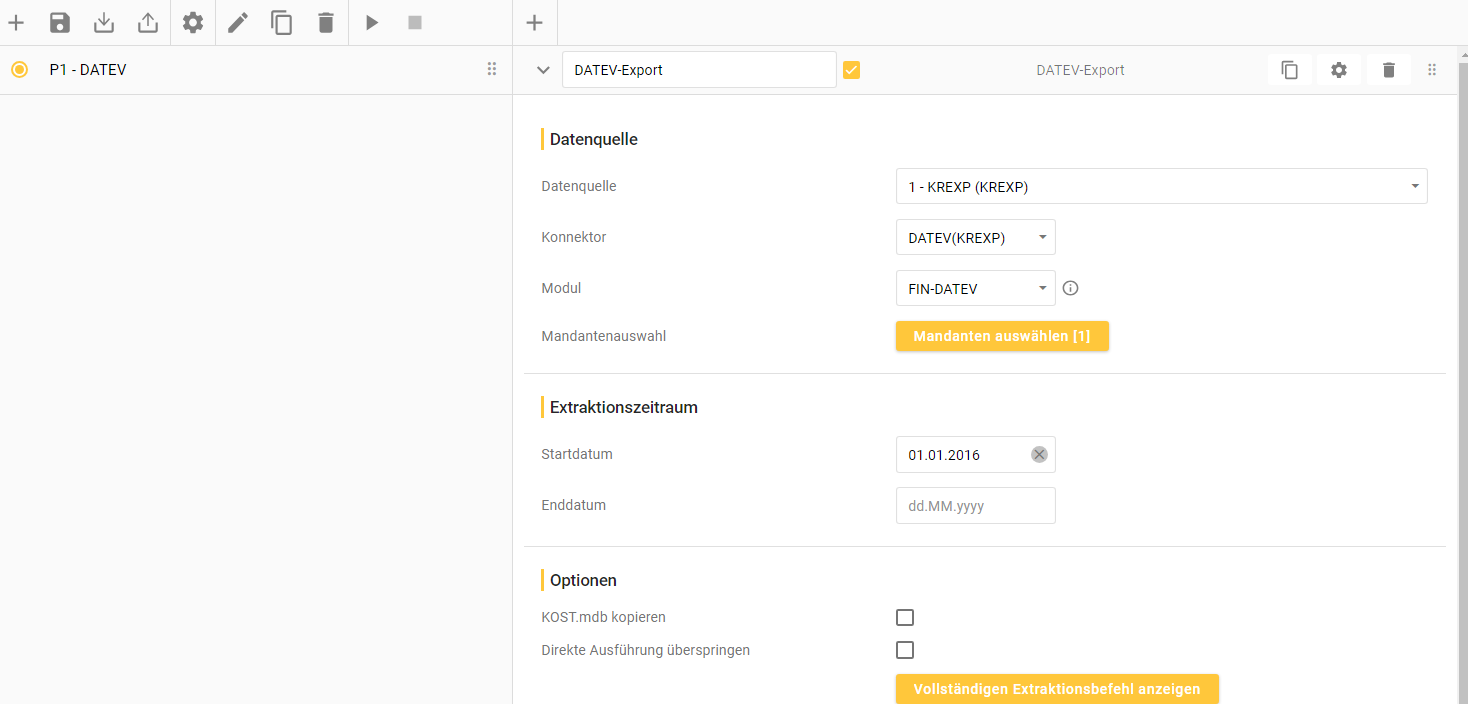The height and width of the screenshot is (704, 1468).
Task: Click Vollständigen Extraktionsbefehl anzeigen button
Action: tap(1056, 689)
